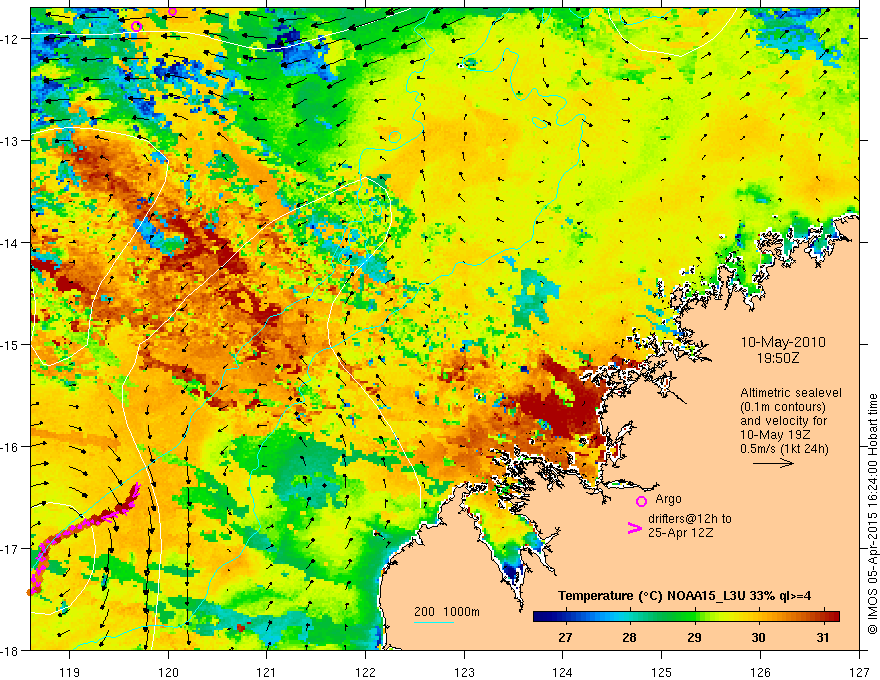880x680 pixels.
Task: Click the 'Temperature (°C) NOAA15_L3U 33% ql>=4' title
Action: 684,596
